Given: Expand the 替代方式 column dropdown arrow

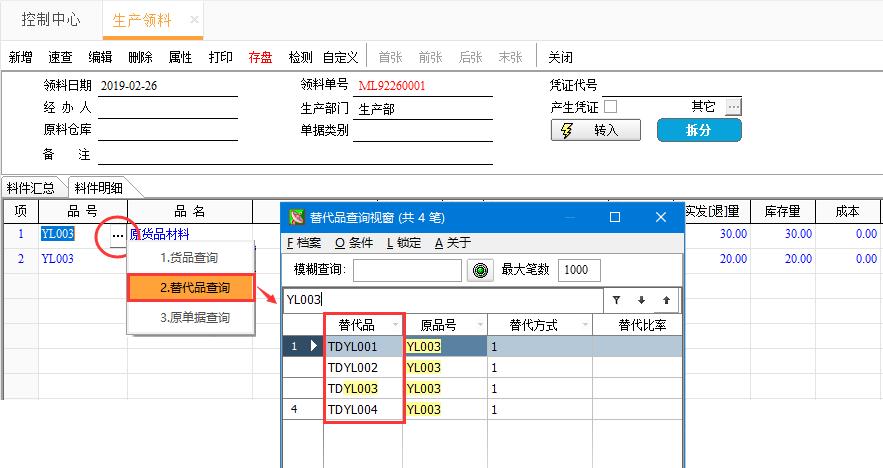Looking at the screenshot, I should [x=583, y=326].
